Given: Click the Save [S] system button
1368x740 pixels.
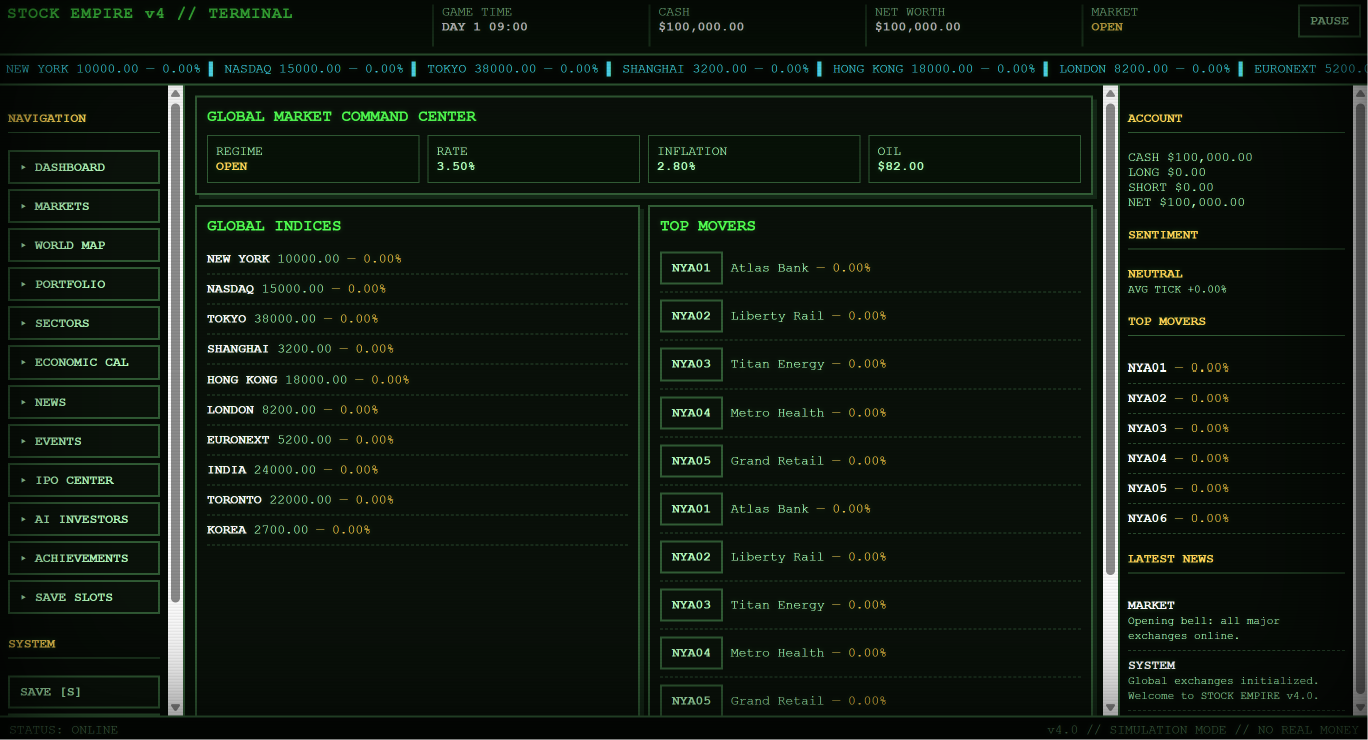Looking at the screenshot, I should point(84,692).
